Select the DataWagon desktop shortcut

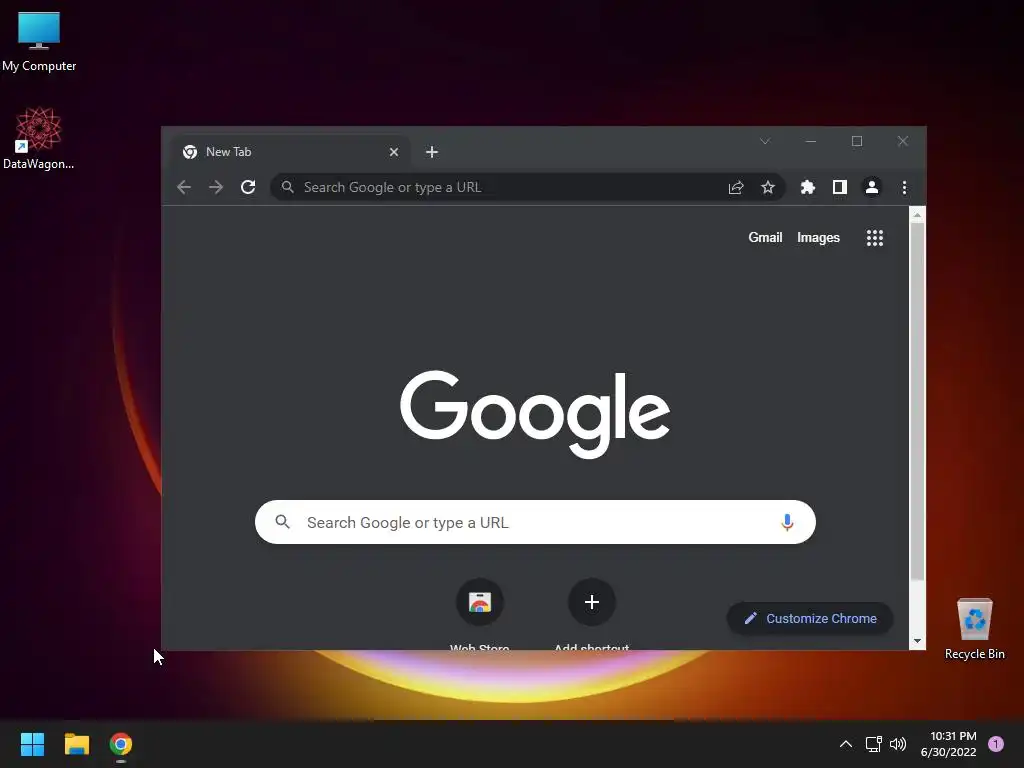pos(39,139)
